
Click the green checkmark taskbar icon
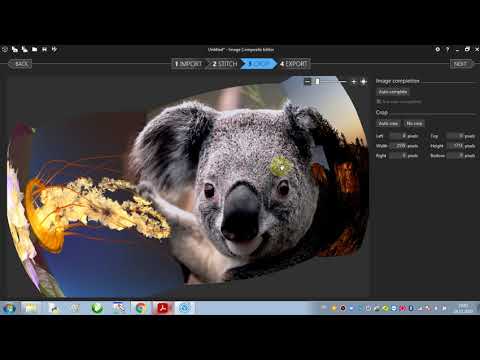[97, 308]
